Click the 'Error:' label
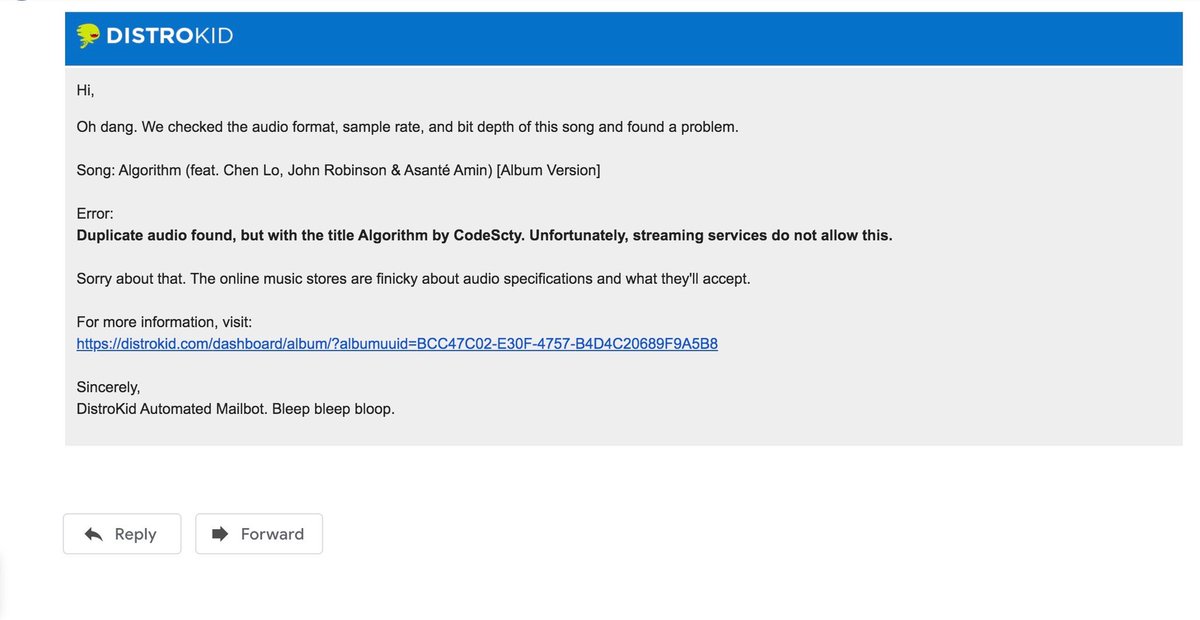 click(x=96, y=213)
